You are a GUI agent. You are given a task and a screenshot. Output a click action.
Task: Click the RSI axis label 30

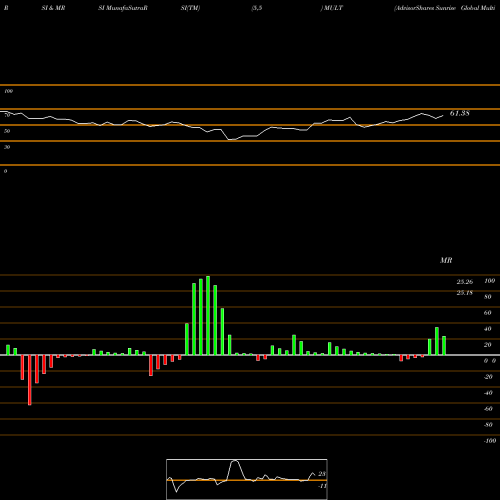7,147
